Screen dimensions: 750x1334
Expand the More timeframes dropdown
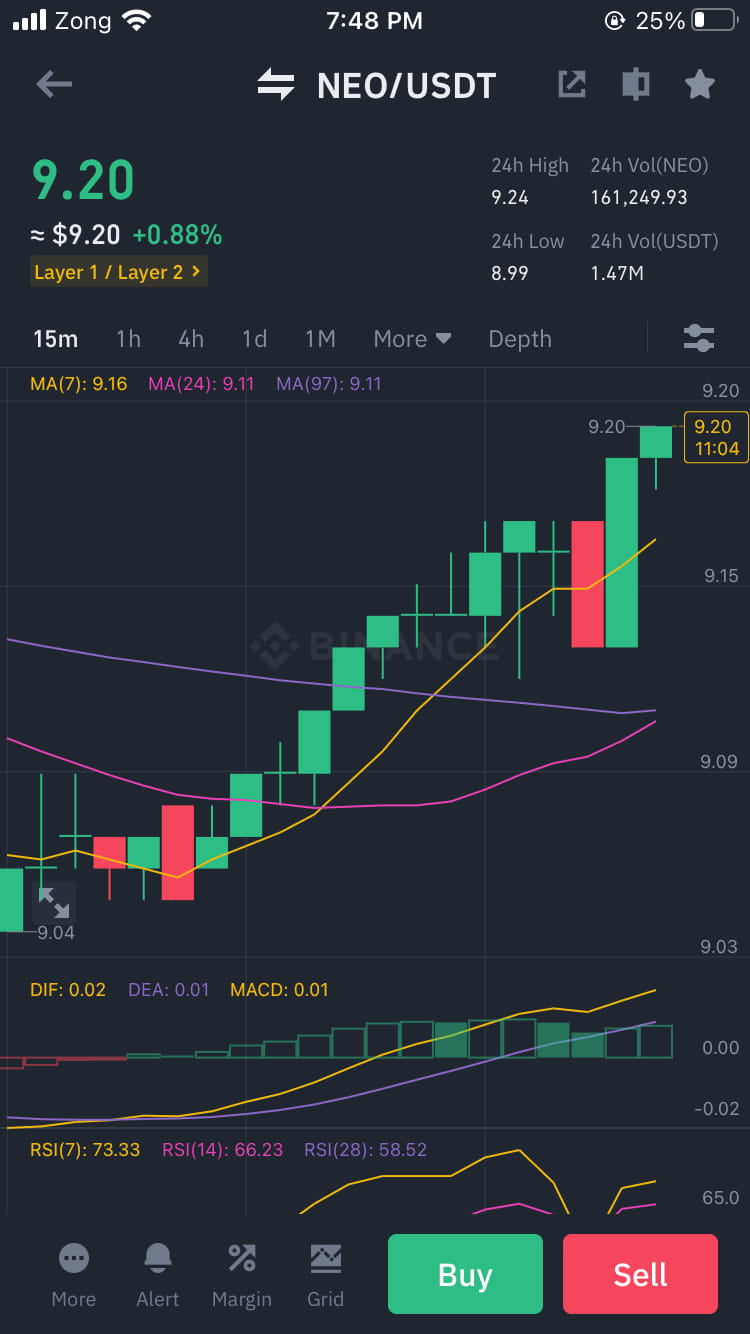point(411,339)
